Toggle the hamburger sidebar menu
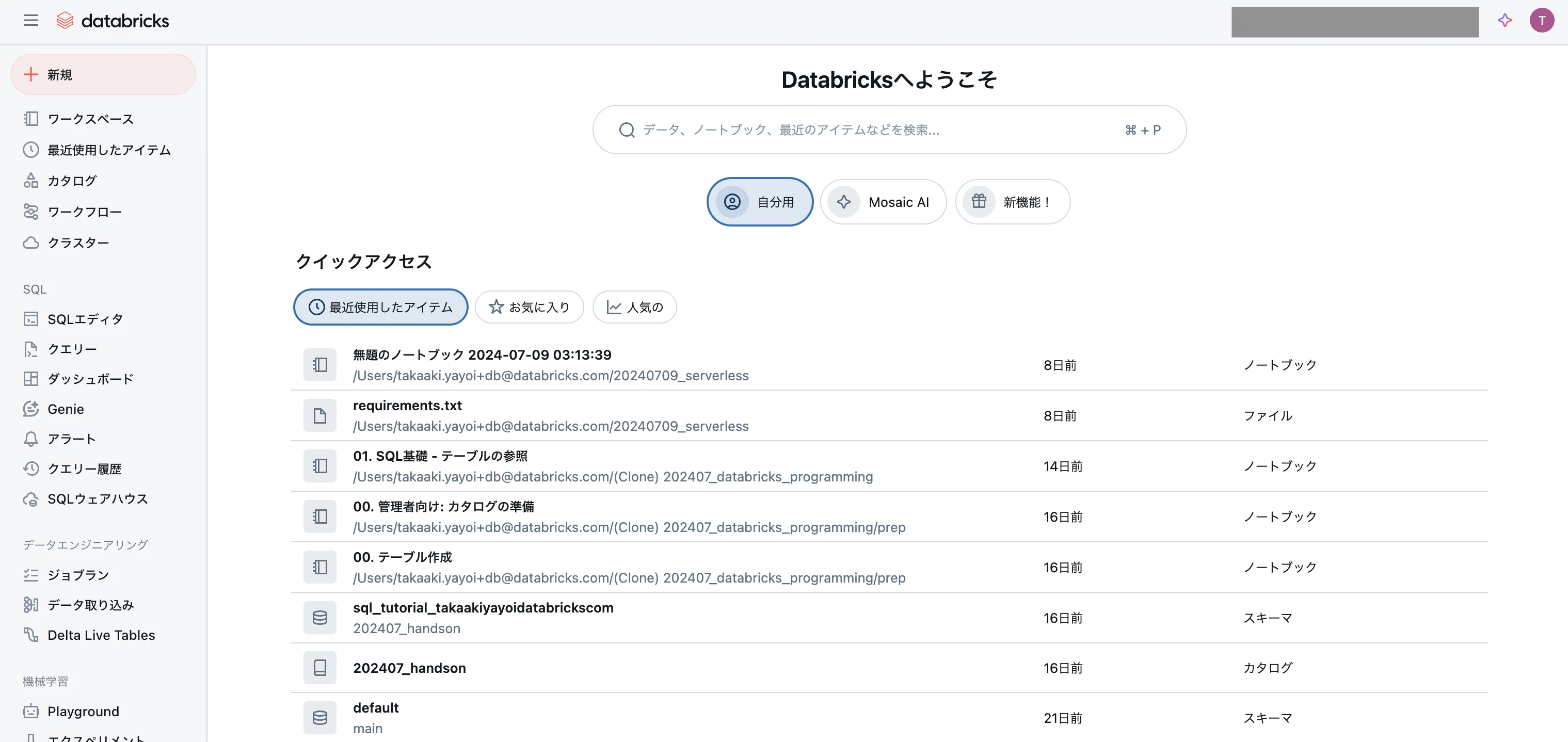Viewport: 1568px width, 742px height. point(31,21)
